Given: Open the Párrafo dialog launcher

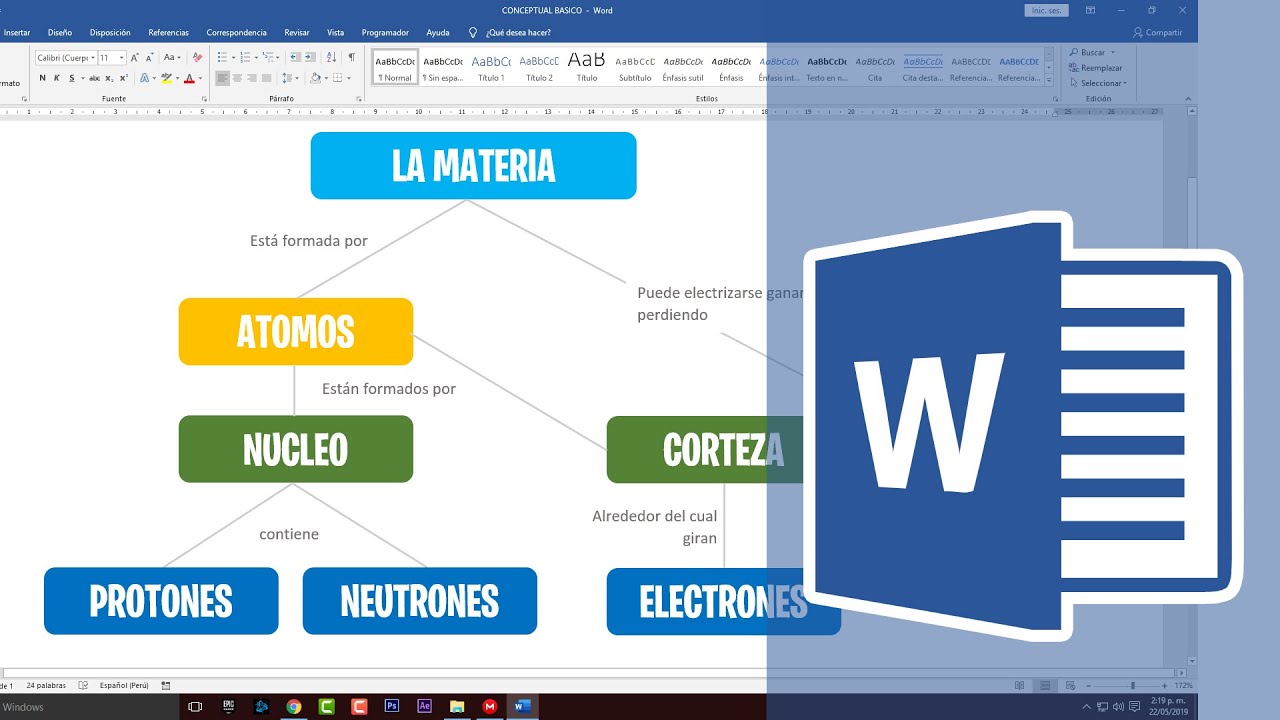Looking at the screenshot, I should tap(358, 99).
